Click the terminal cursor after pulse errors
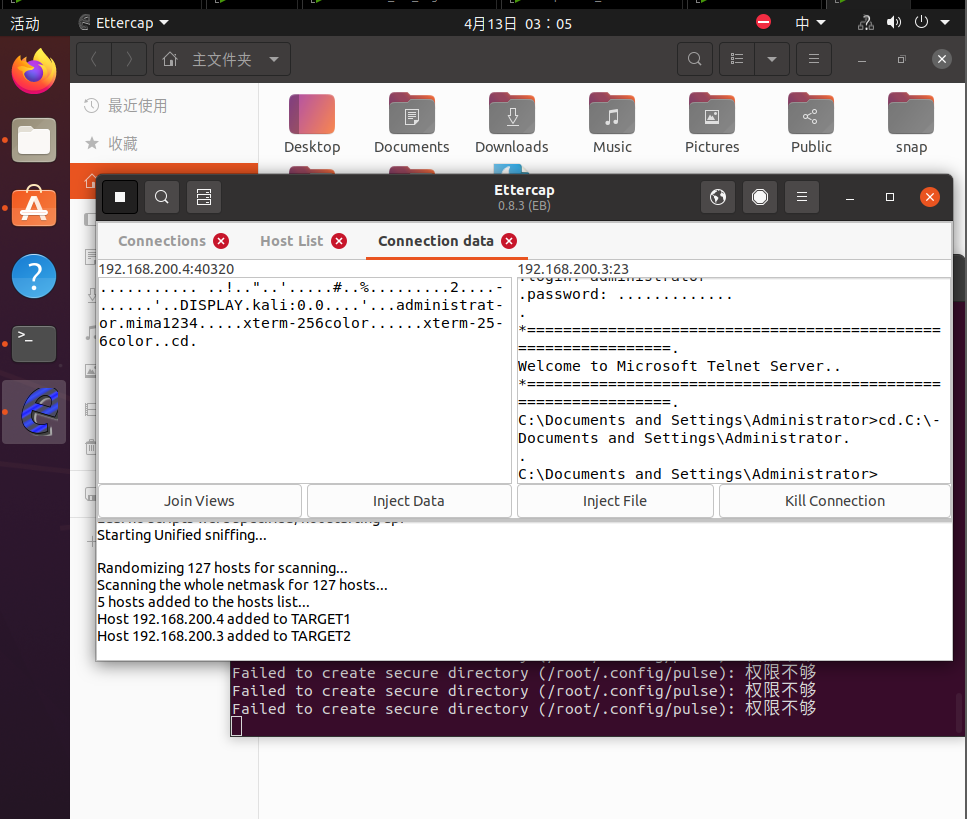 236,726
